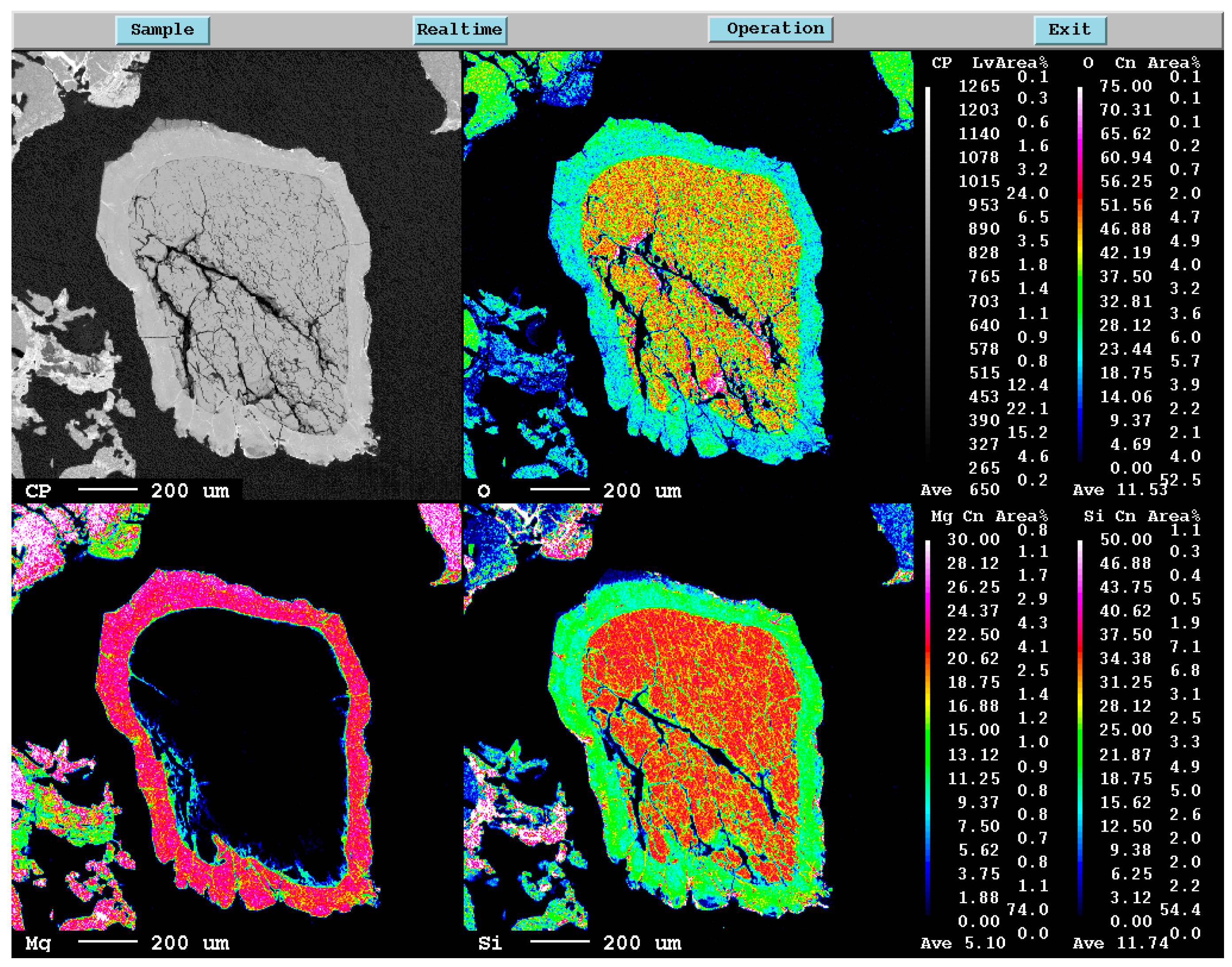Click the O 'Ave 11.53' average value
Image resolution: width=1232 pixels, height=967 pixels.
(x=1120, y=489)
